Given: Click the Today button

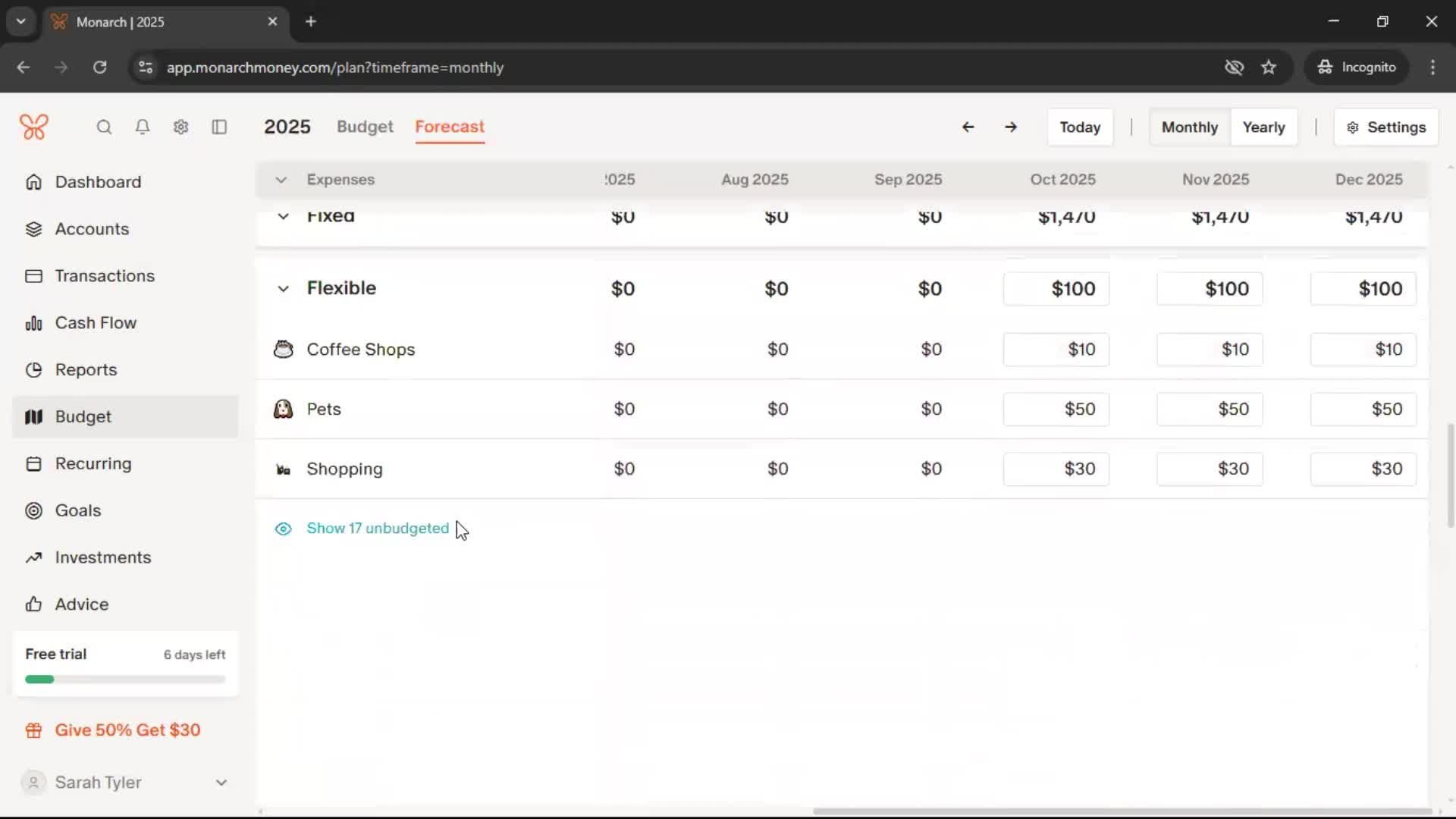Looking at the screenshot, I should coord(1080,127).
